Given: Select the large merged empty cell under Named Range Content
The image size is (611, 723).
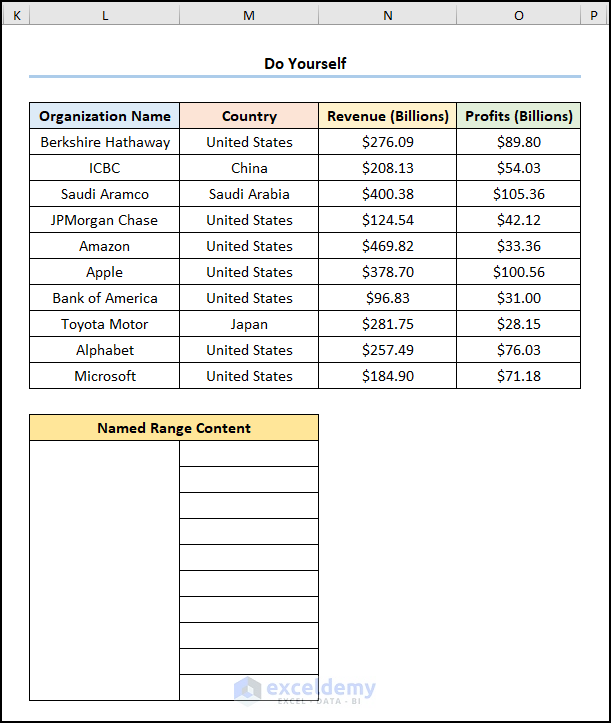Looking at the screenshot, I should tap(105, 570).
